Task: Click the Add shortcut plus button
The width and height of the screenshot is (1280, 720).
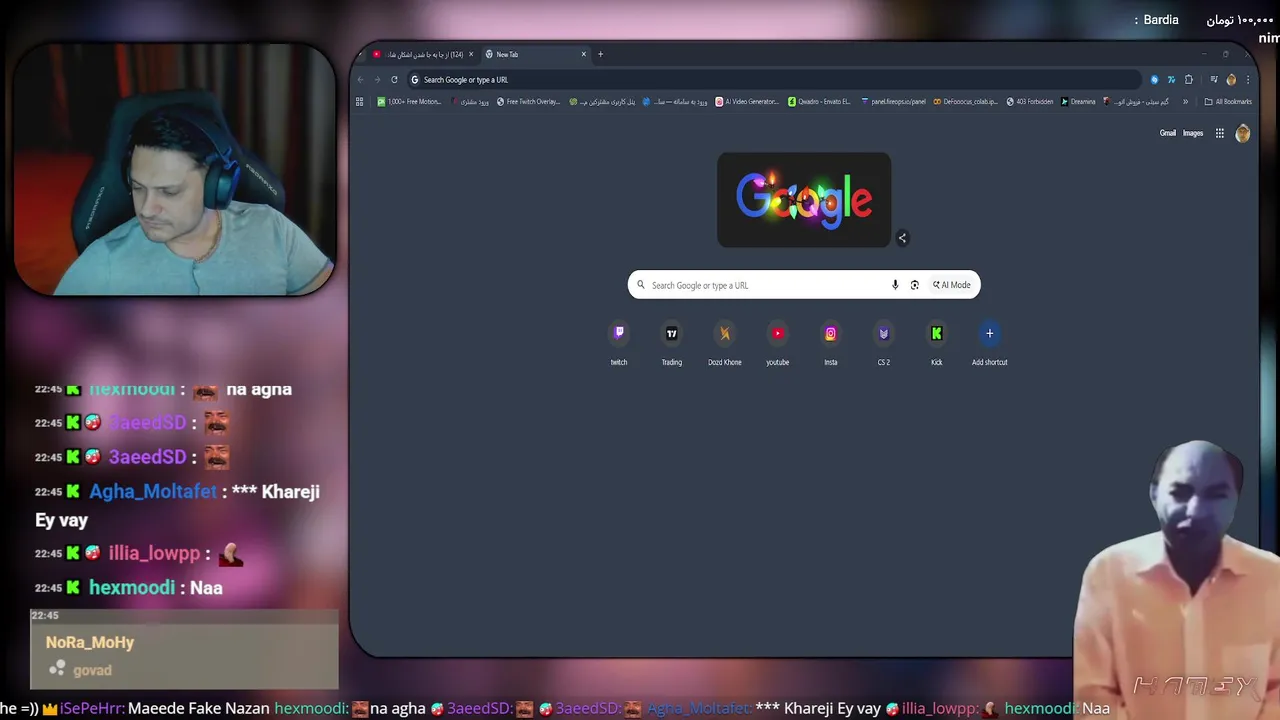Action: point(990,334)
